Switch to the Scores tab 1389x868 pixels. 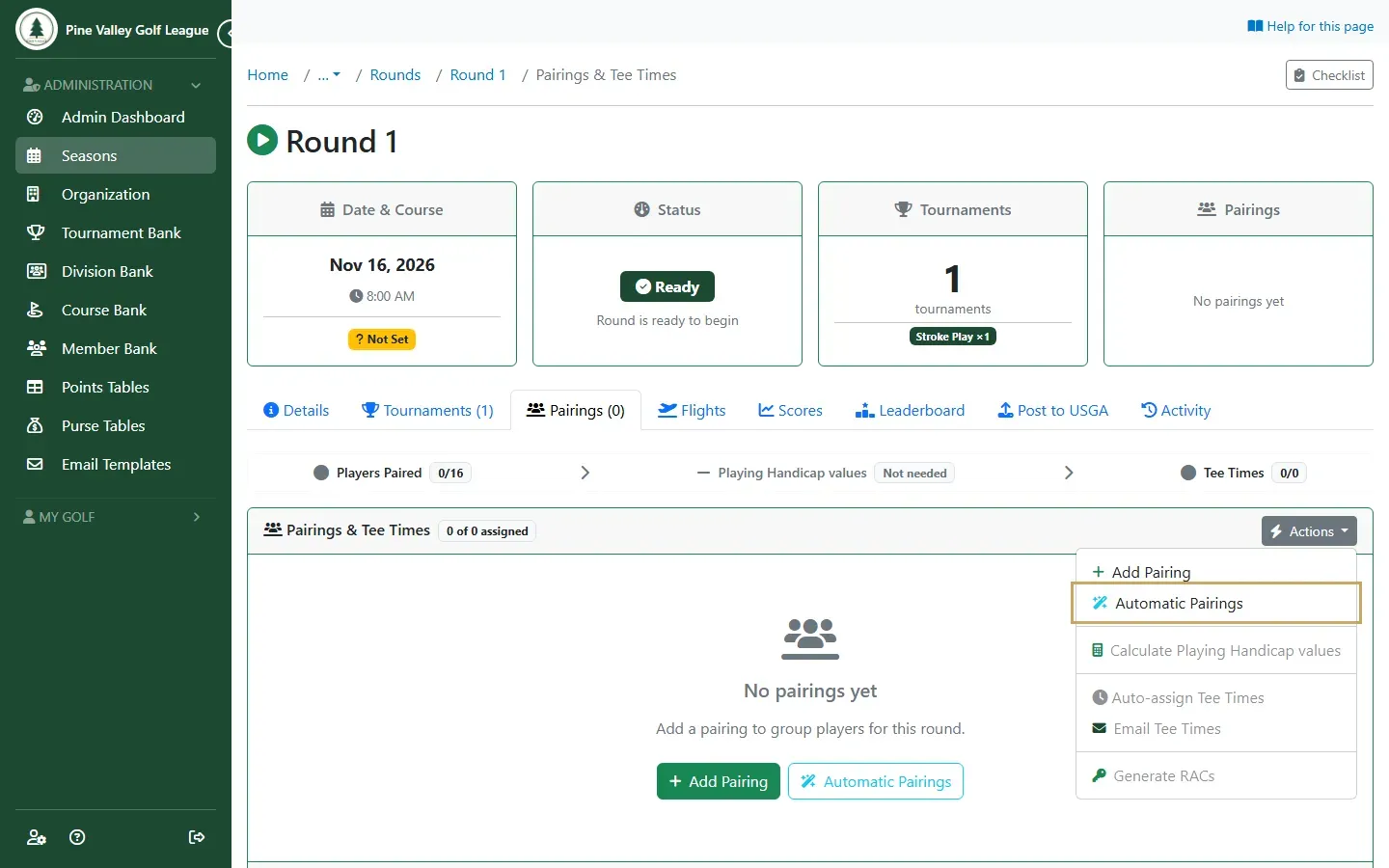790,410
